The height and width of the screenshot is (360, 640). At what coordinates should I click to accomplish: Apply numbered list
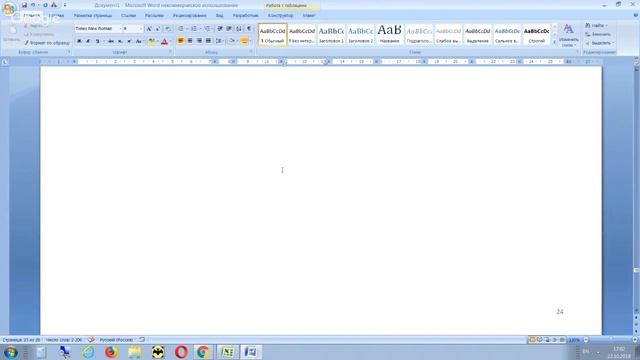194,29
